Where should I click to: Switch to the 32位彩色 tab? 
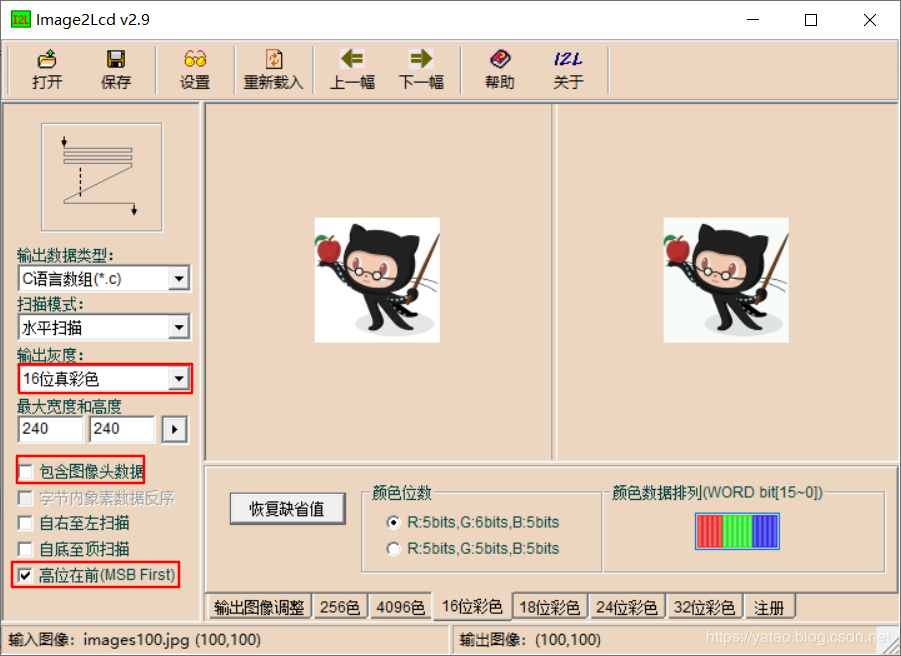coord(704,607)
